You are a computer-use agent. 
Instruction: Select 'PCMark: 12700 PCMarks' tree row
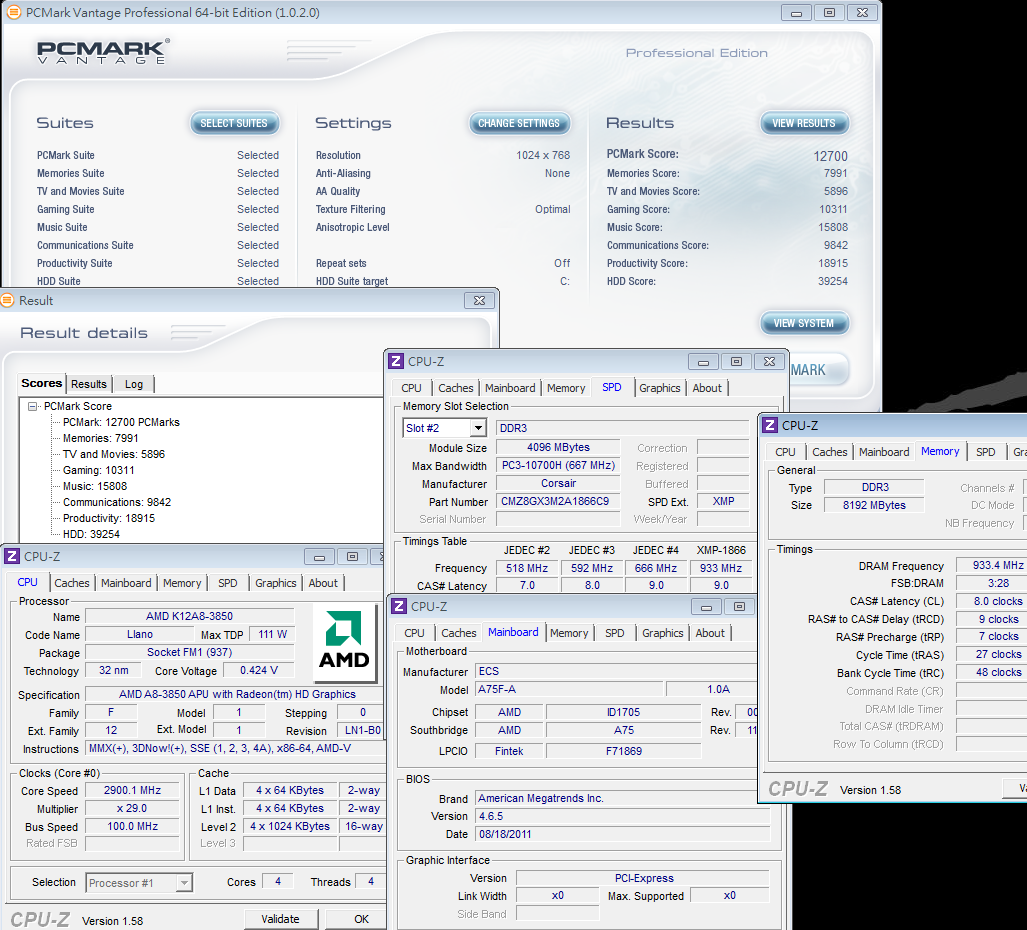(x=121, y=422)
